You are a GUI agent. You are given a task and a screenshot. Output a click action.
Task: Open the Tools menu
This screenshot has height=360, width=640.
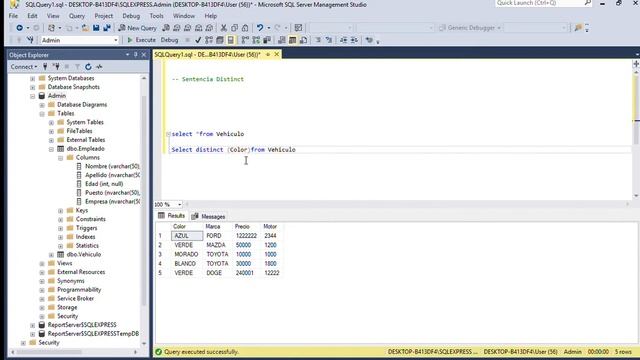[156, 16]
